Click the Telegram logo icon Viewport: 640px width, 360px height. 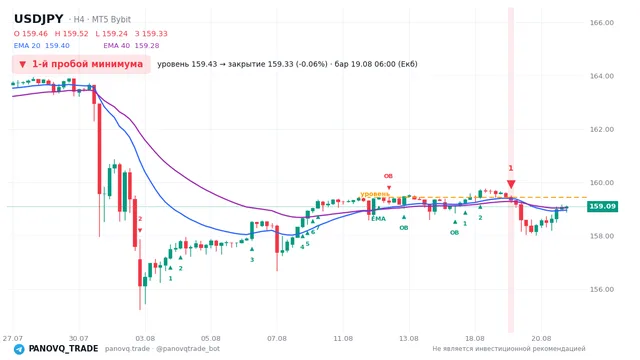[x=19, y=349]
